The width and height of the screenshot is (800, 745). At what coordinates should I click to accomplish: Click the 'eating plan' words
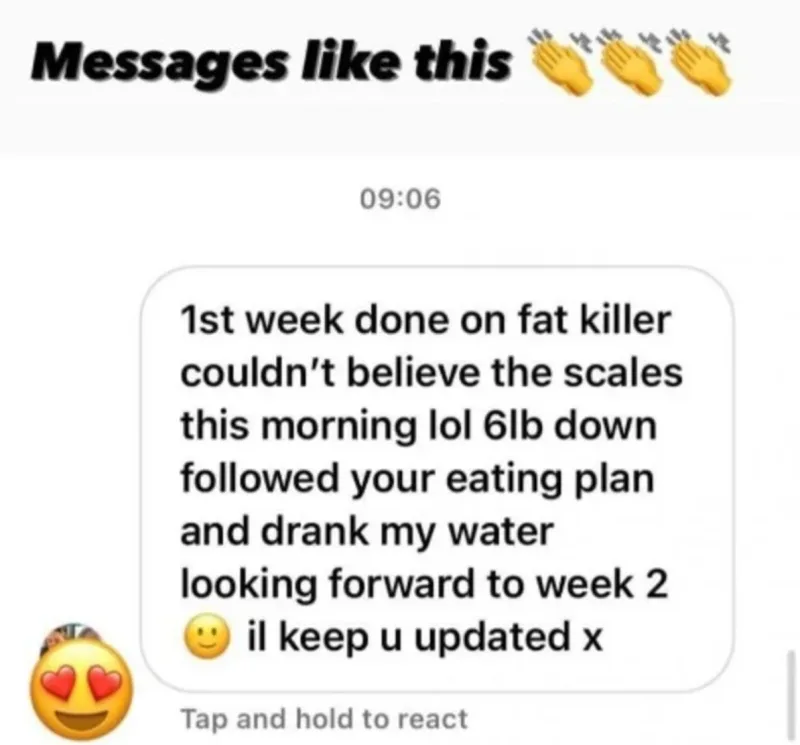[551, 480]
